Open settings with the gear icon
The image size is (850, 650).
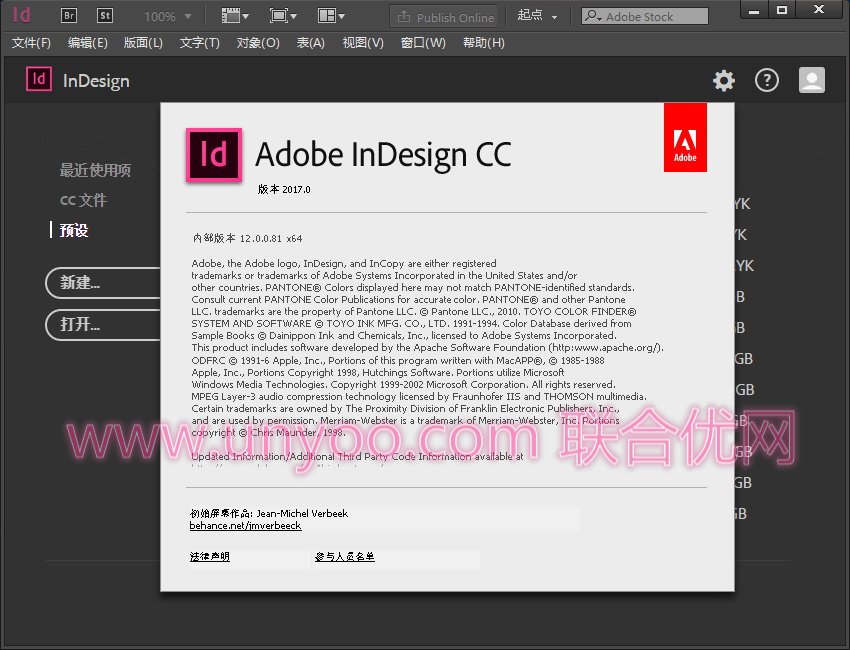tap(724, 81)
